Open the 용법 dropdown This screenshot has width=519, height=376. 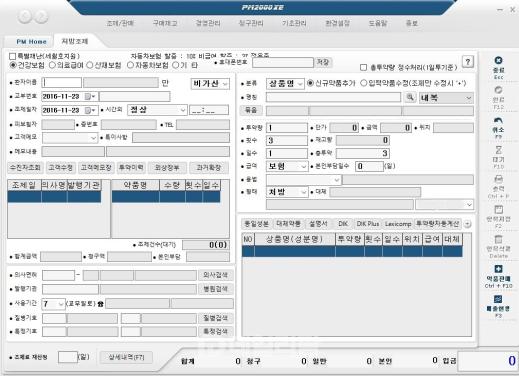point(303,180)
